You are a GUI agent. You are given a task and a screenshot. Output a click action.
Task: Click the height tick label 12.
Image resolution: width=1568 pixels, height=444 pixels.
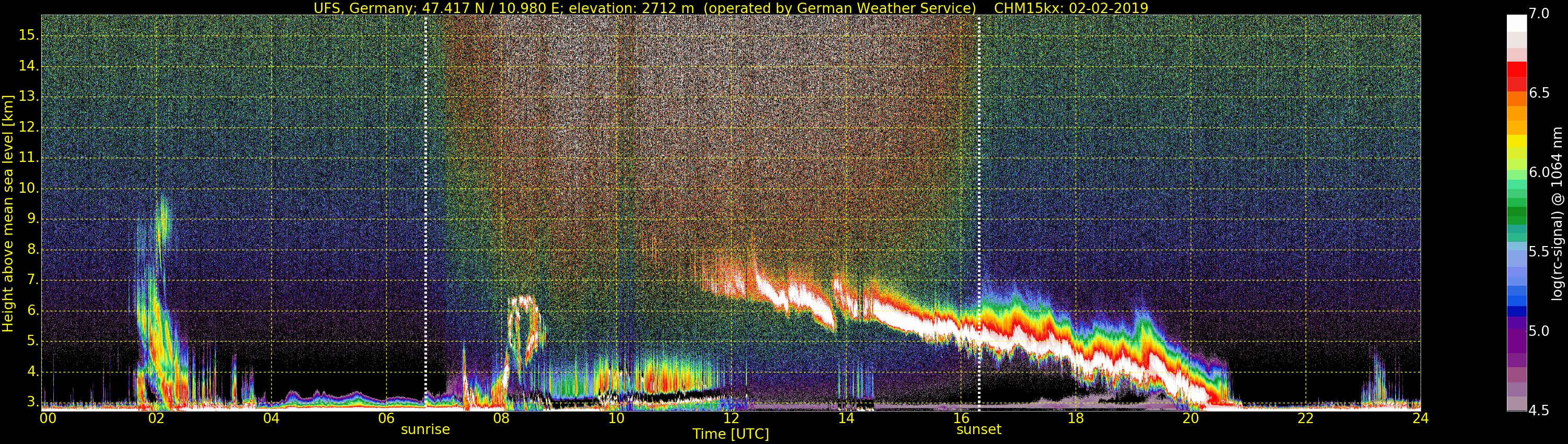(x=29, y=127)
